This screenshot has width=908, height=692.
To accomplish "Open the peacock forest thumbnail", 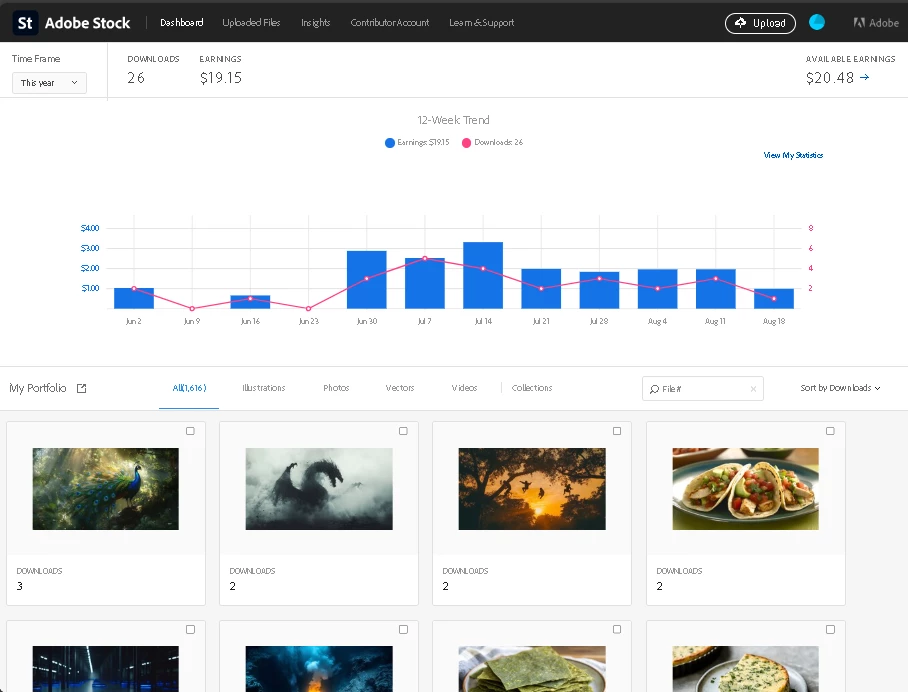I will point(105,489).
